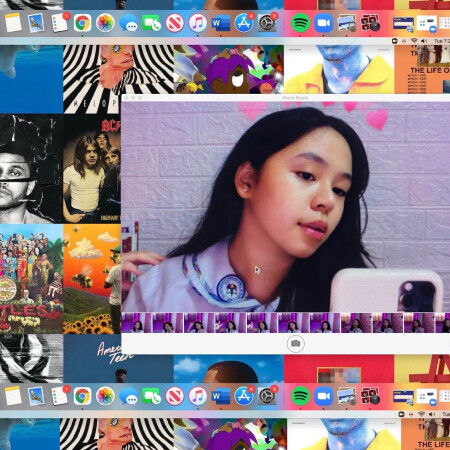The height and width of the screenshot is (450, 450).
Task: Open Messages from the lower dock
Action: [128, 397]
